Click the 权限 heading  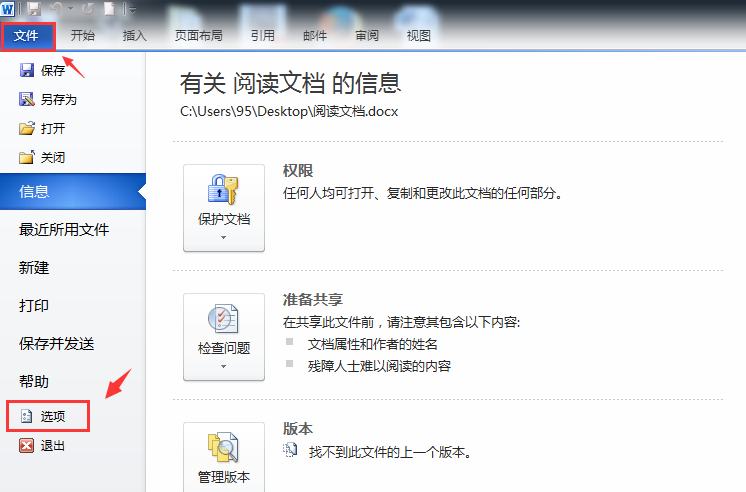[x=298, y=171]
